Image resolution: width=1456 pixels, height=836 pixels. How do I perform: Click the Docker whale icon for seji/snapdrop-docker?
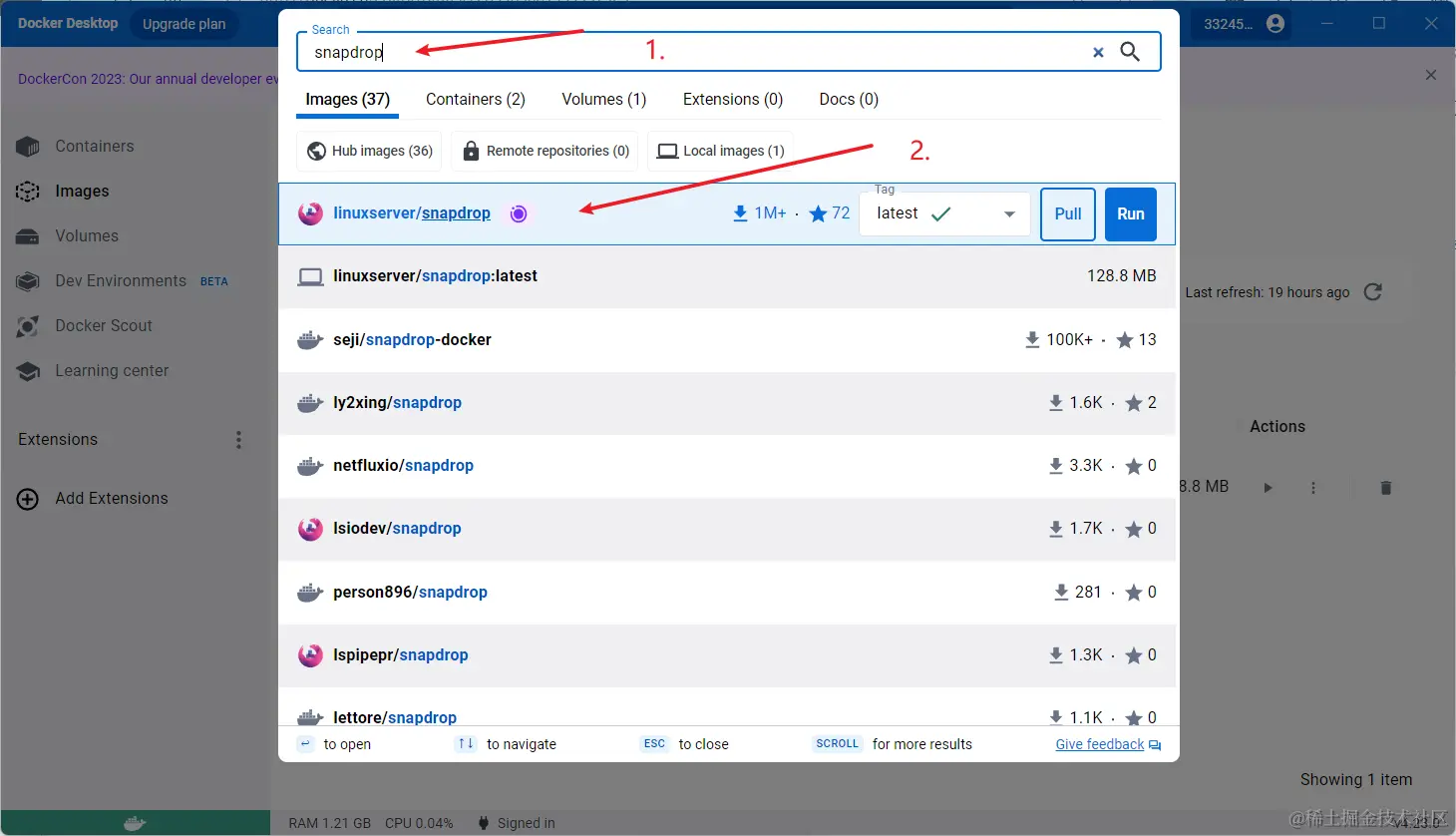pos(310,340)
